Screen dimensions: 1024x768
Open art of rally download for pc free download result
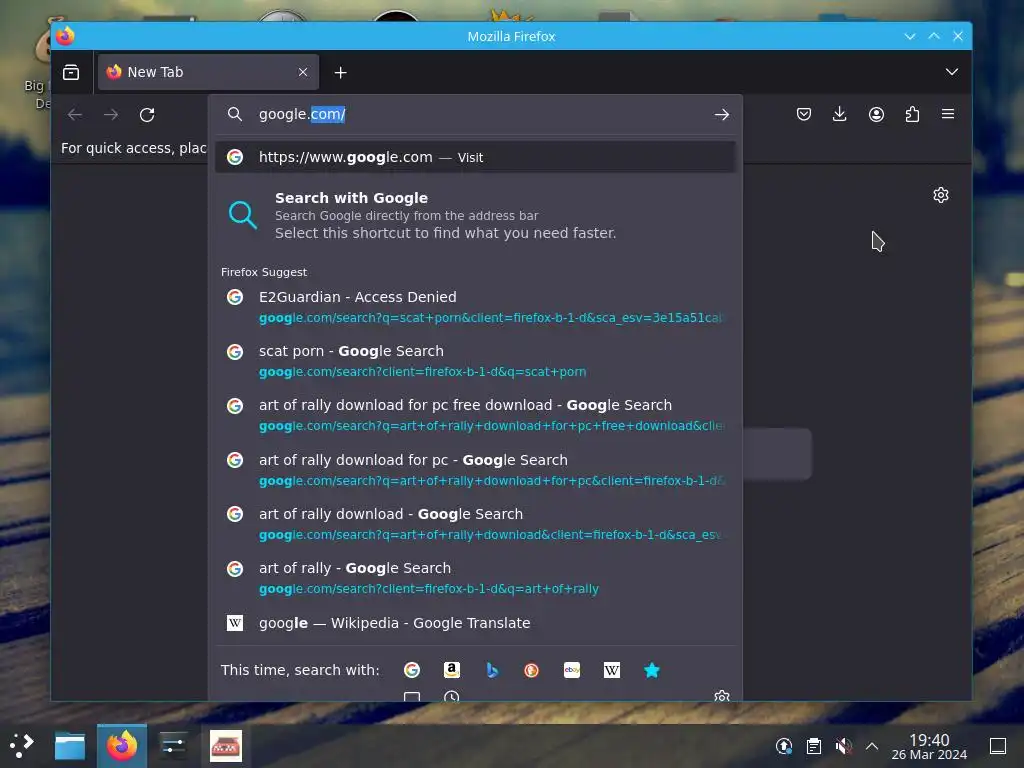[x=475, y=415]
